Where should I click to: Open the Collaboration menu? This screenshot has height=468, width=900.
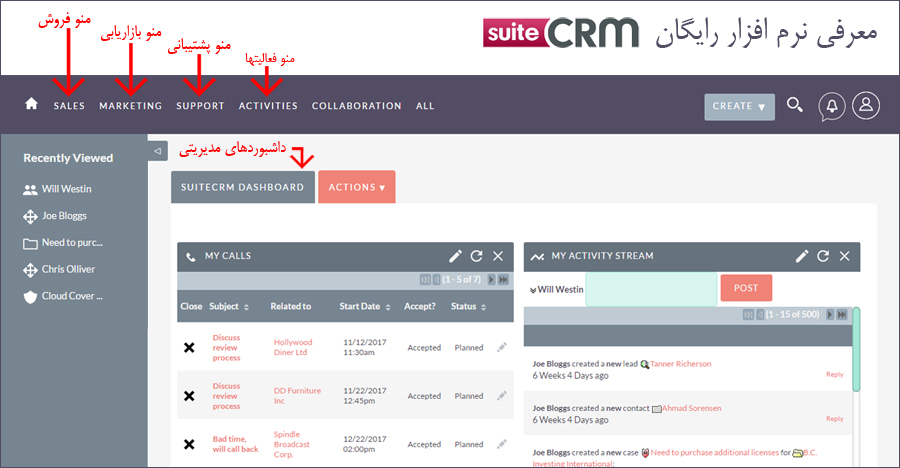tap(356, 106)
